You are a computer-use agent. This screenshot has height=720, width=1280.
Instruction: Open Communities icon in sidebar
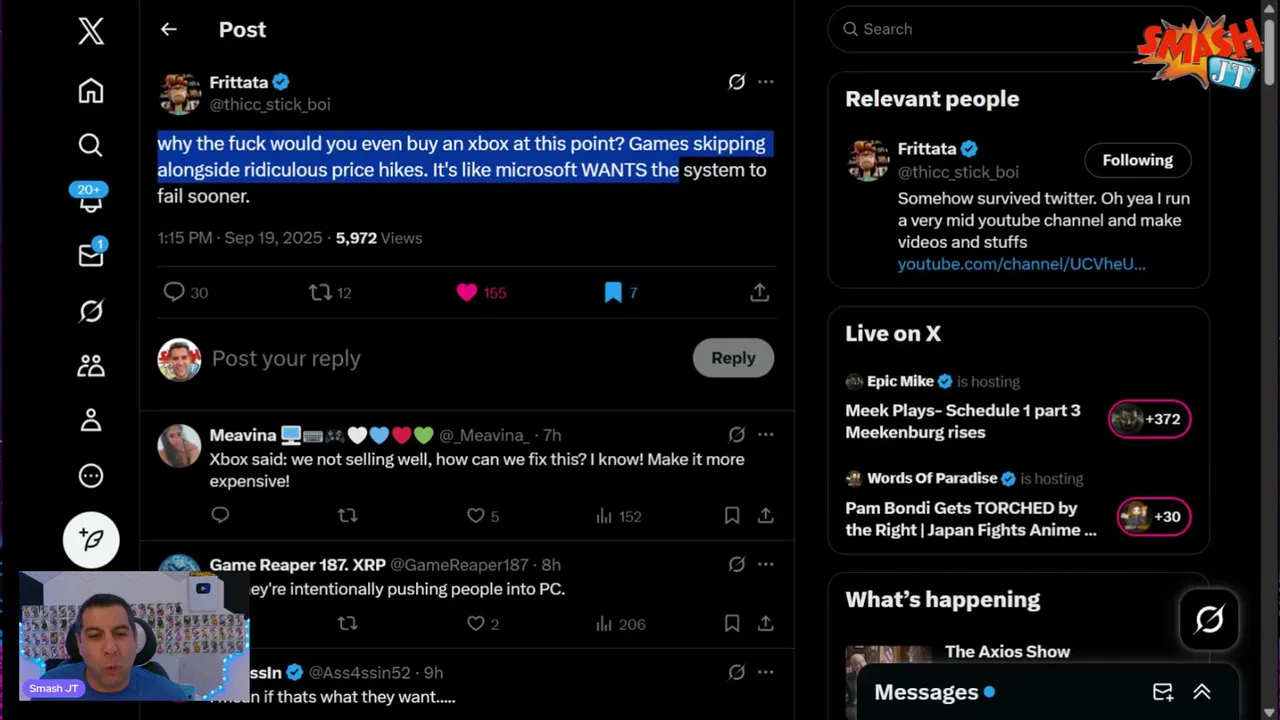[x=91, y=366]
